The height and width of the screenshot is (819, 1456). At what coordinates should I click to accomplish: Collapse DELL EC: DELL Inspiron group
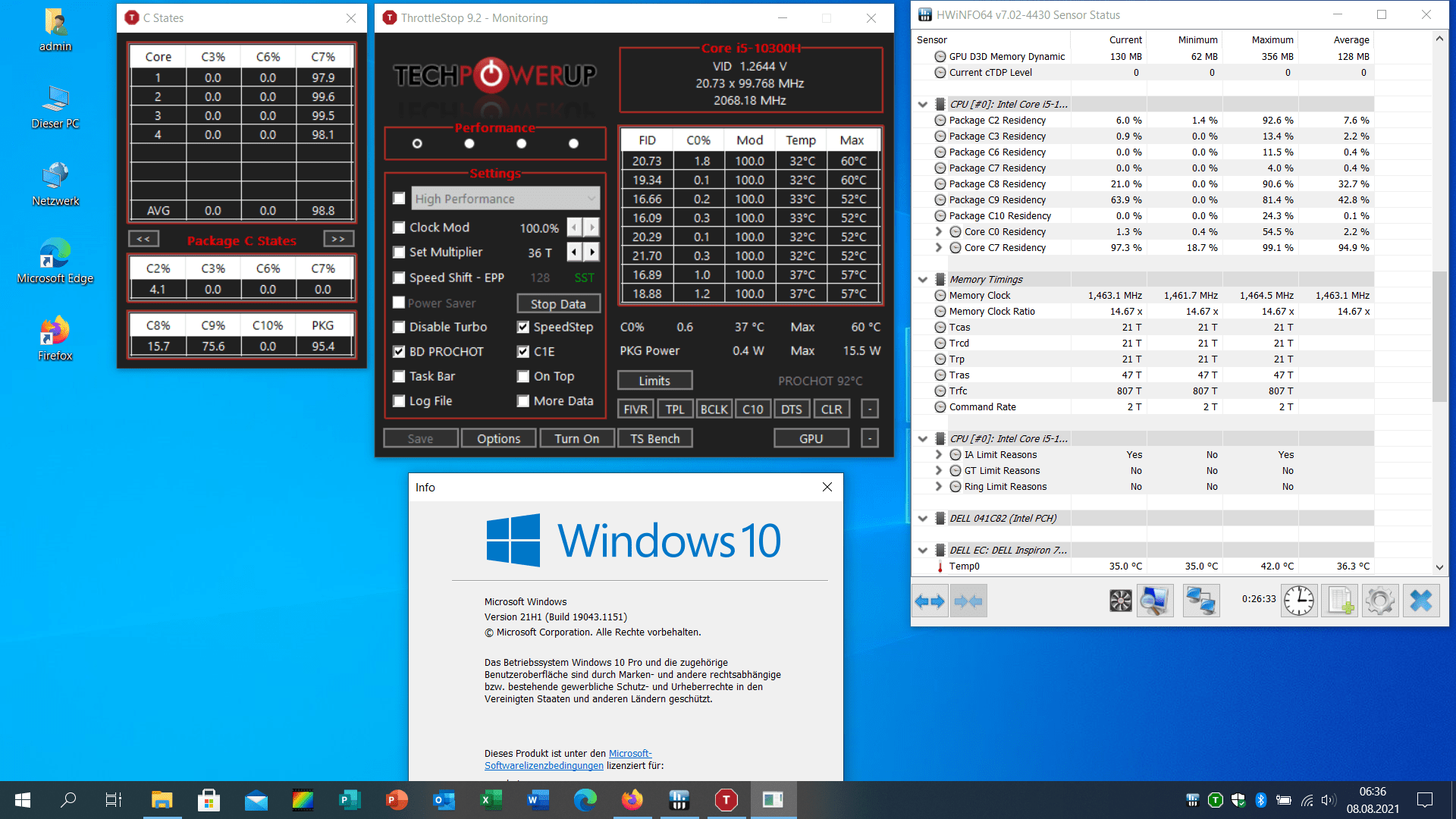923,551
